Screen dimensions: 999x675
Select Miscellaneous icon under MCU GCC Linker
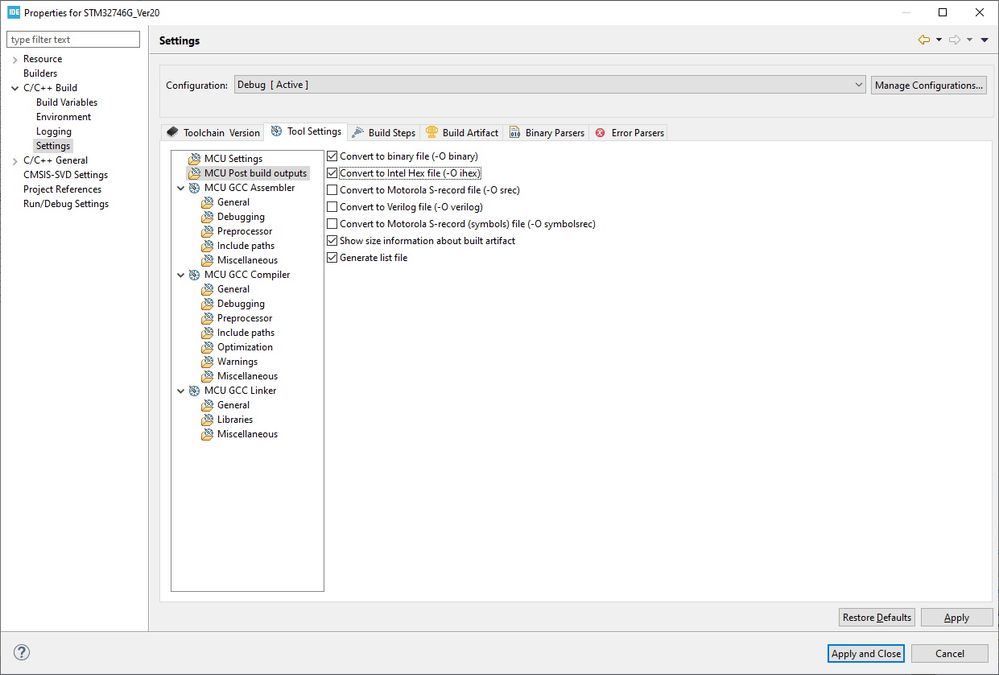click(207, 434)
